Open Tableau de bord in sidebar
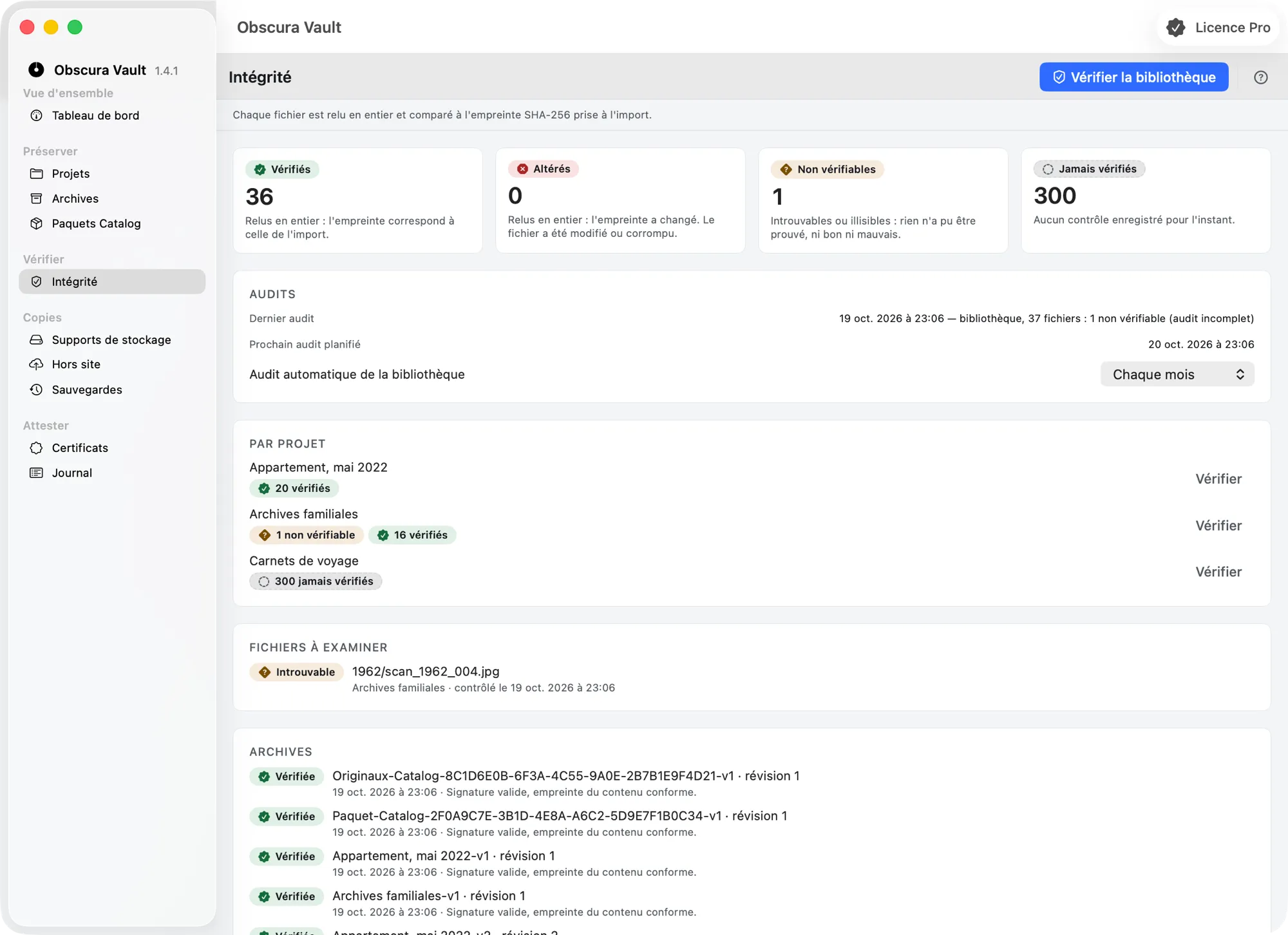The width and height of the screenshot is (1288, 935). 112,115
